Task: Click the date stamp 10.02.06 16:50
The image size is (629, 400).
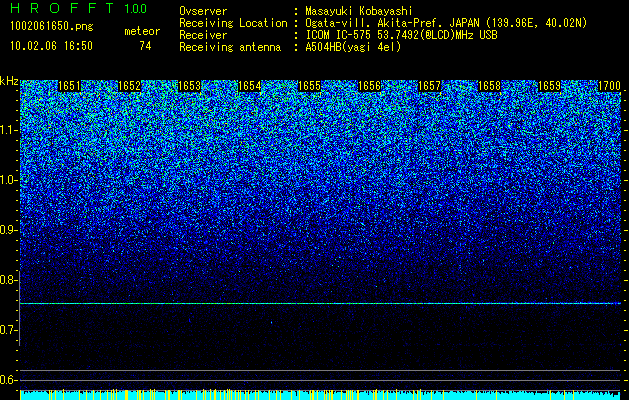Action: pyautogui.click(x=51, y=46)
